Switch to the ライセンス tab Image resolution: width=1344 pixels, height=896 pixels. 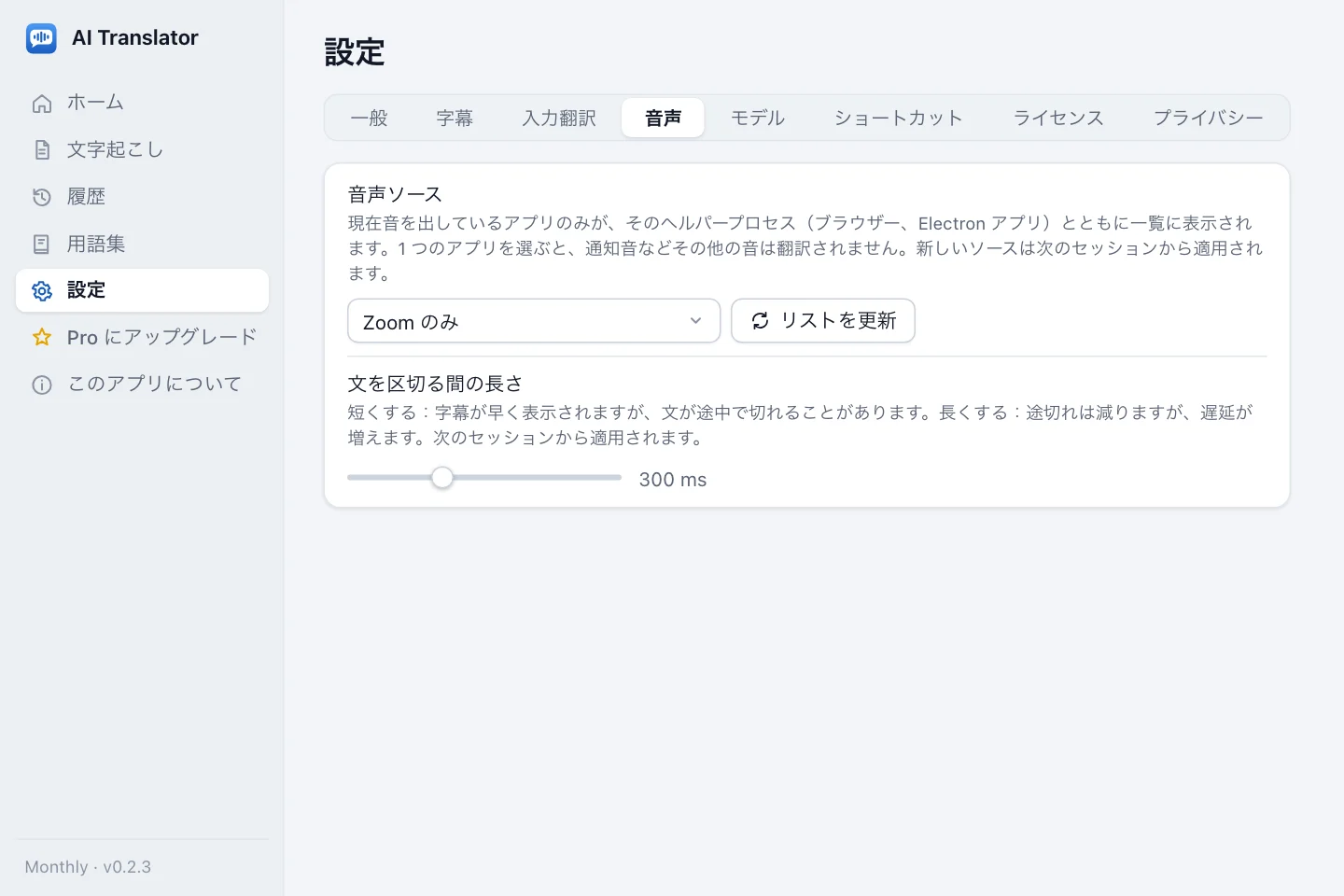pyautogui.click(x=1058, y=119)
